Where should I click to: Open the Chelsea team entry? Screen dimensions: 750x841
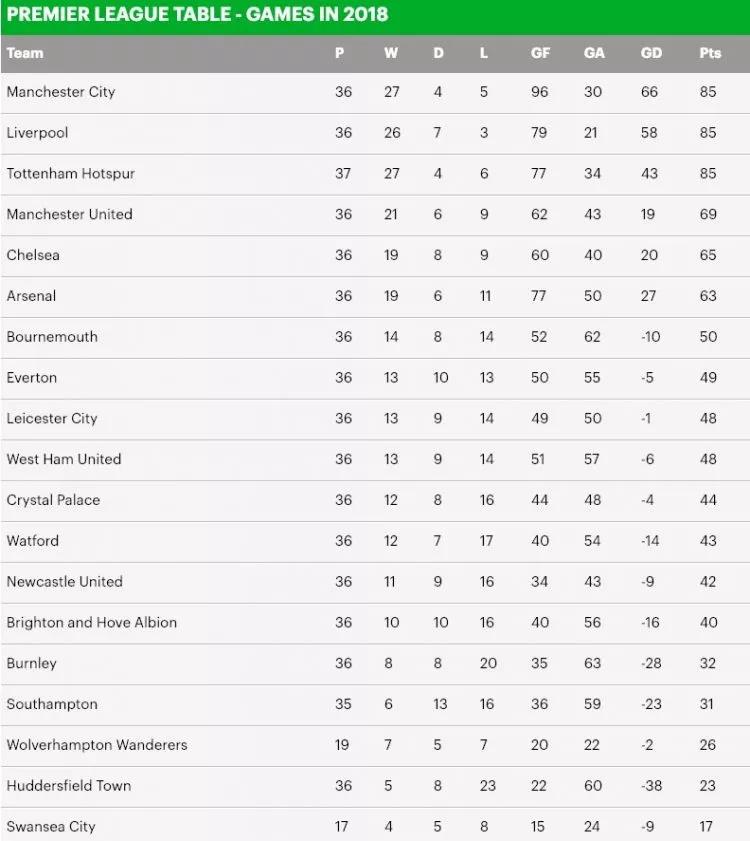(x=33, y=255)
